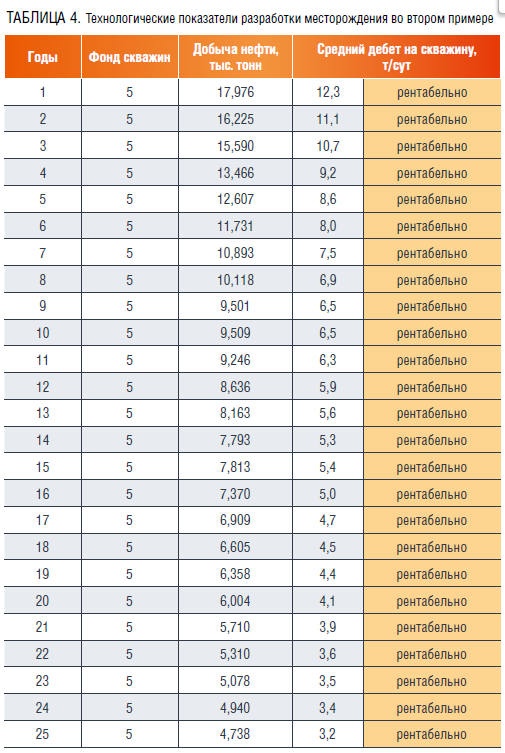Select the oil production value 6,004

[x=235, y=600]
